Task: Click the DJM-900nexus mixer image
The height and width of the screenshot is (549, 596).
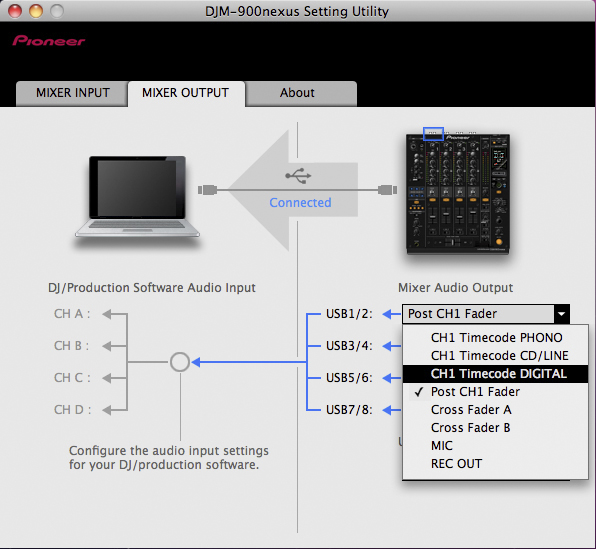Action: coord(458,194)
